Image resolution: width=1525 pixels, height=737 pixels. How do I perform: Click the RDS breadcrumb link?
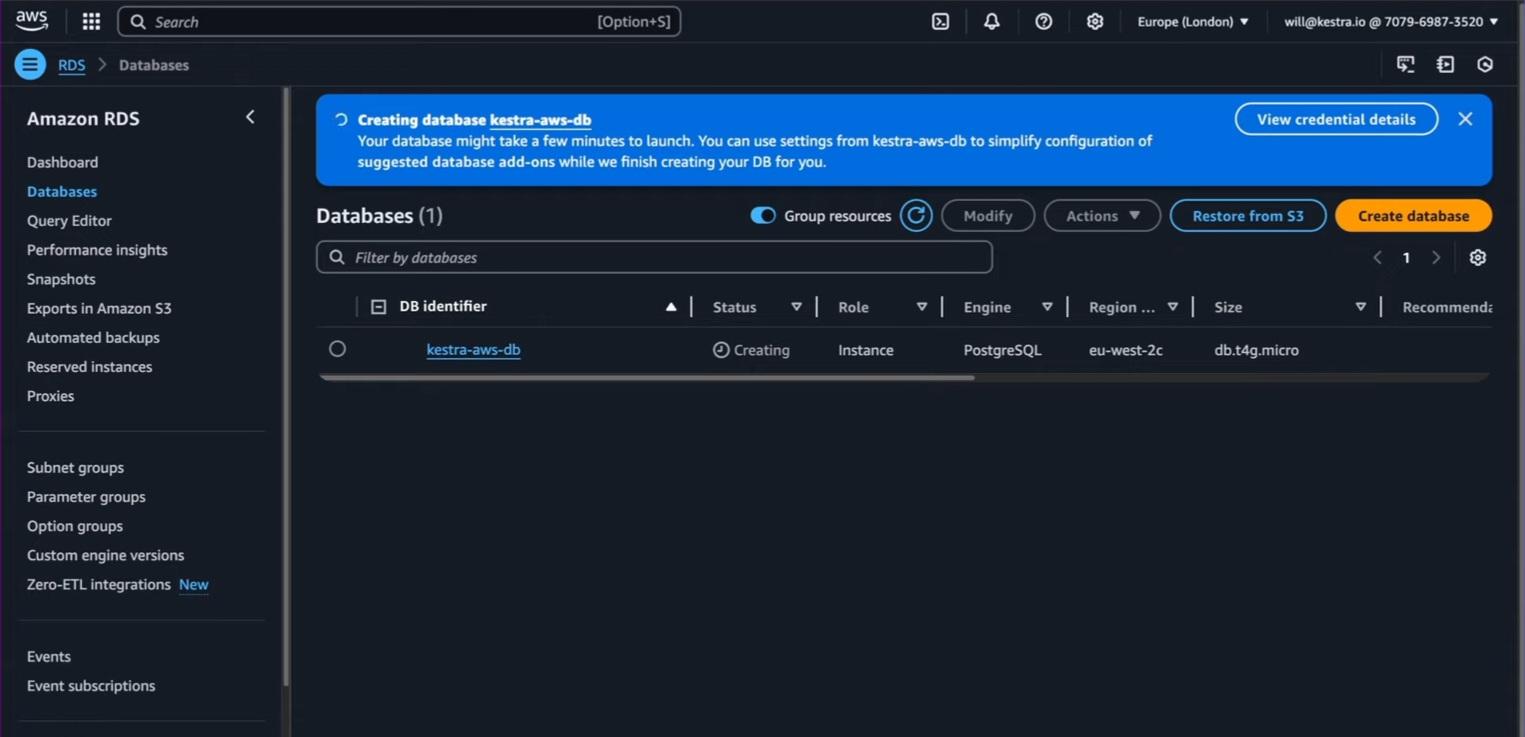(71, 65)
